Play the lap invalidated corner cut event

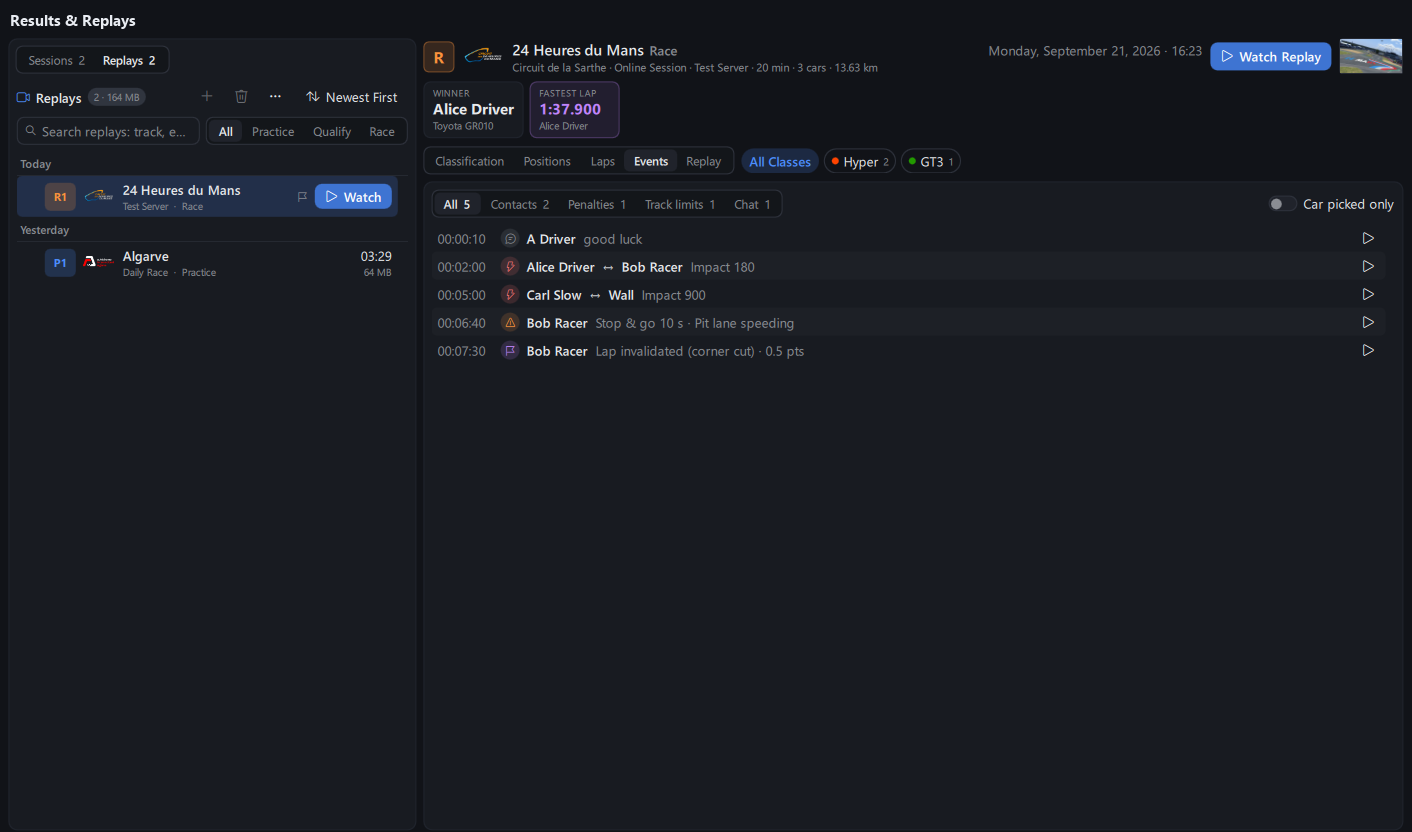click(x=1369, y=351)
